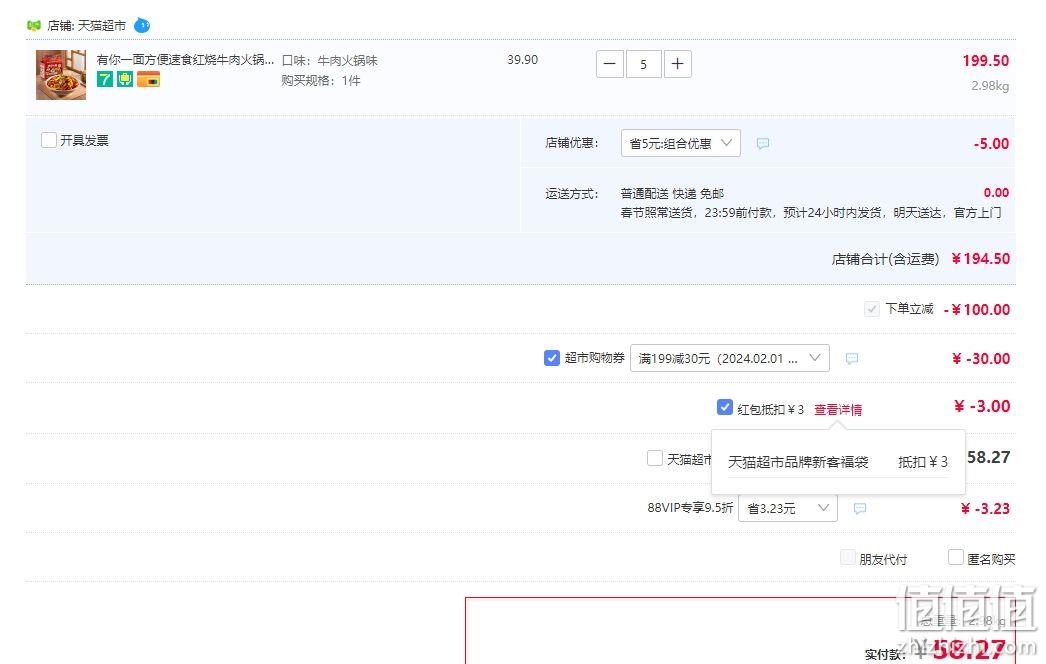Click the store discount amount -5.00

pyautogui.click(x=991, y=143)
